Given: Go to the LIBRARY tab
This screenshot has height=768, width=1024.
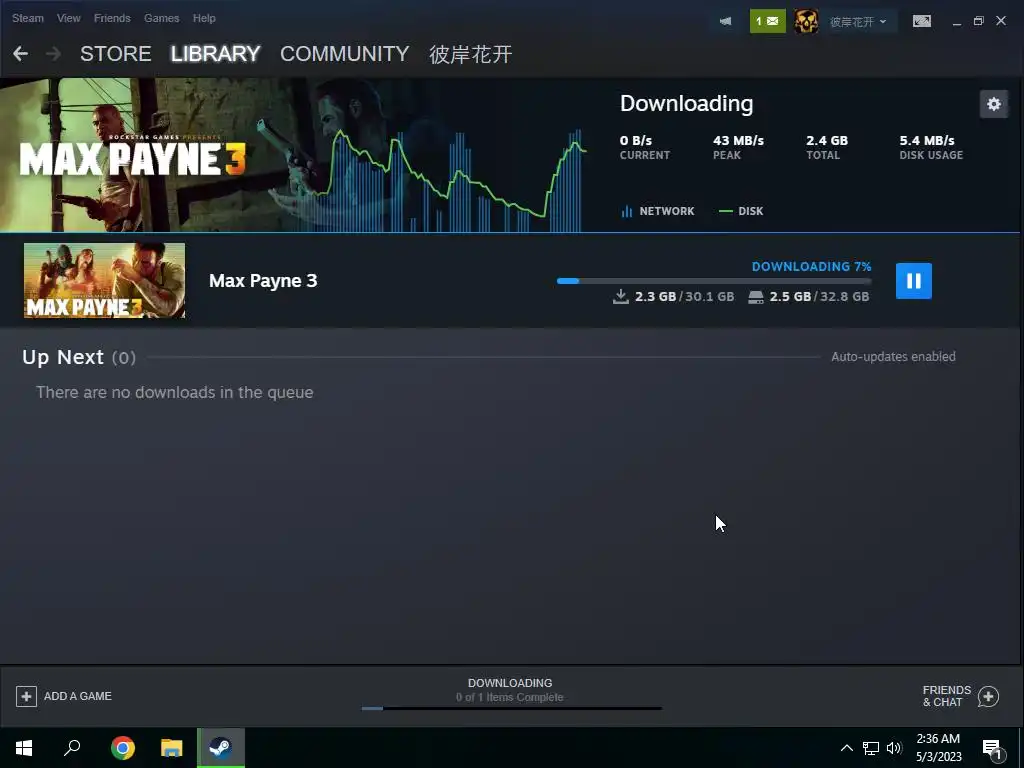Looking at the screenshot, I should pyautogui.click(x=216, y=54).
